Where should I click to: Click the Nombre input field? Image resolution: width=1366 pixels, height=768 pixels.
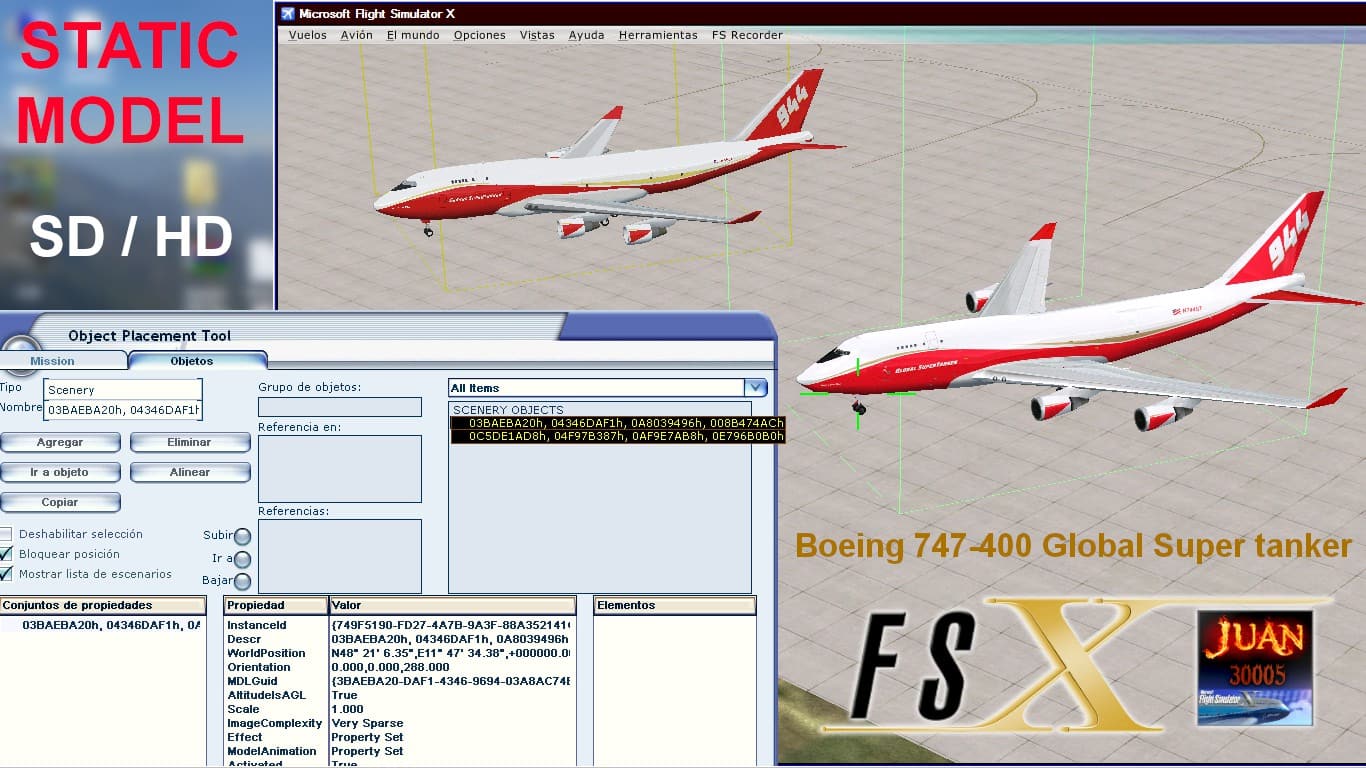pos(123,410)
